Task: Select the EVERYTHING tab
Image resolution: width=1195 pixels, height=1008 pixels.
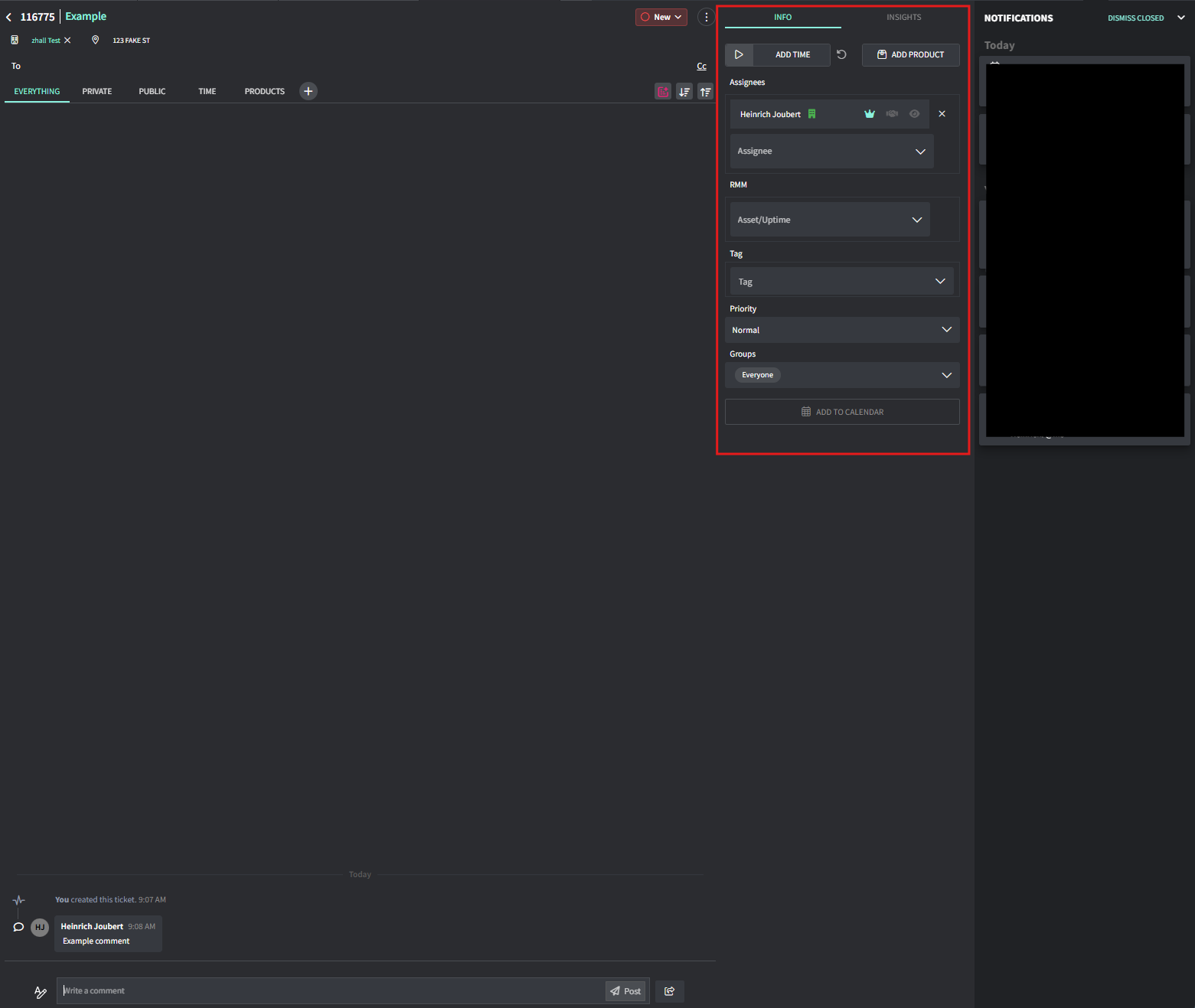Action: 37,92
